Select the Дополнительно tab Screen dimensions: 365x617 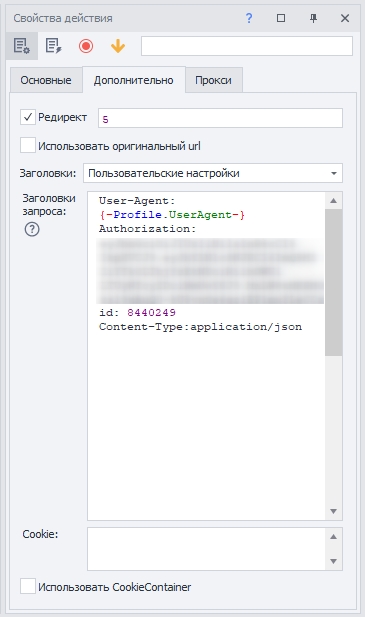pyautogui.click(x=134, y=80)
